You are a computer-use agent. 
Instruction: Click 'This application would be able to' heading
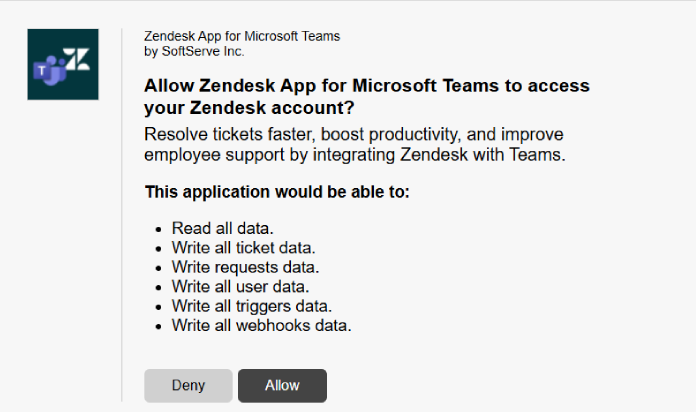277,192
